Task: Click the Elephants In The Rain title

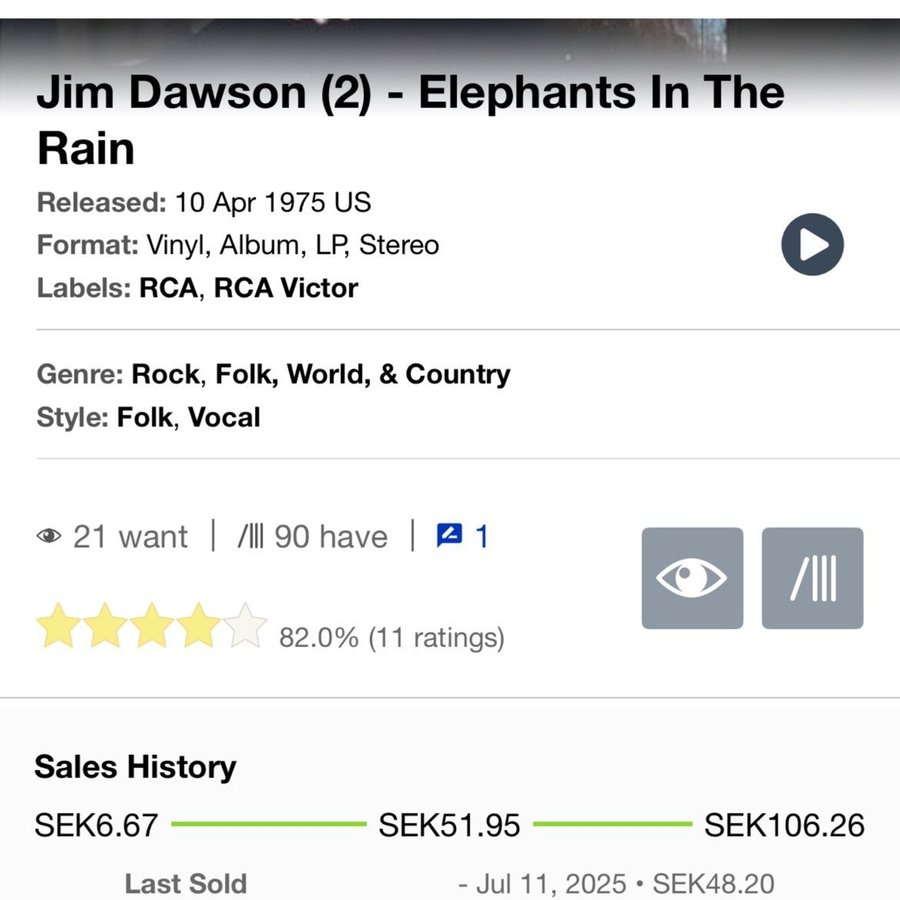Action: tap(410, 120)
